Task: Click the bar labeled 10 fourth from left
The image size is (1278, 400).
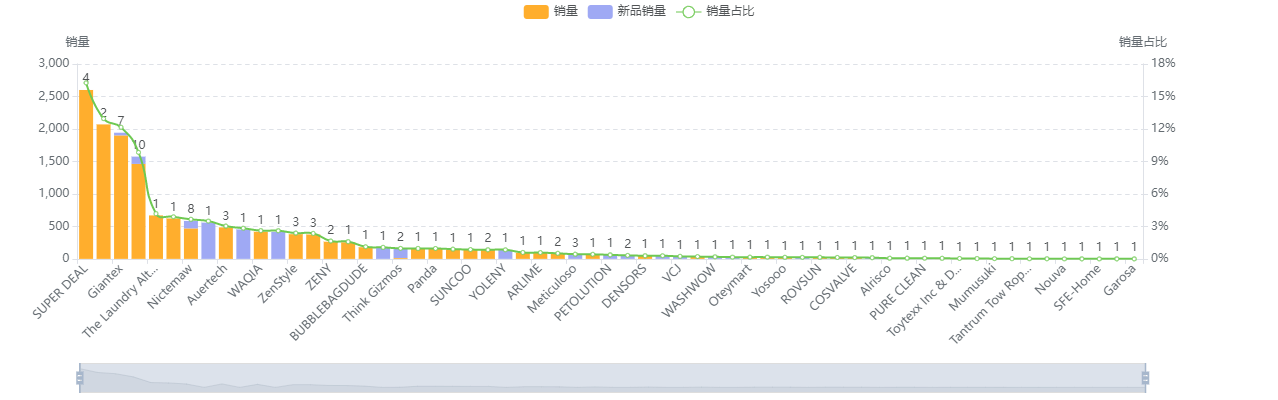Action: pos(138,208)
